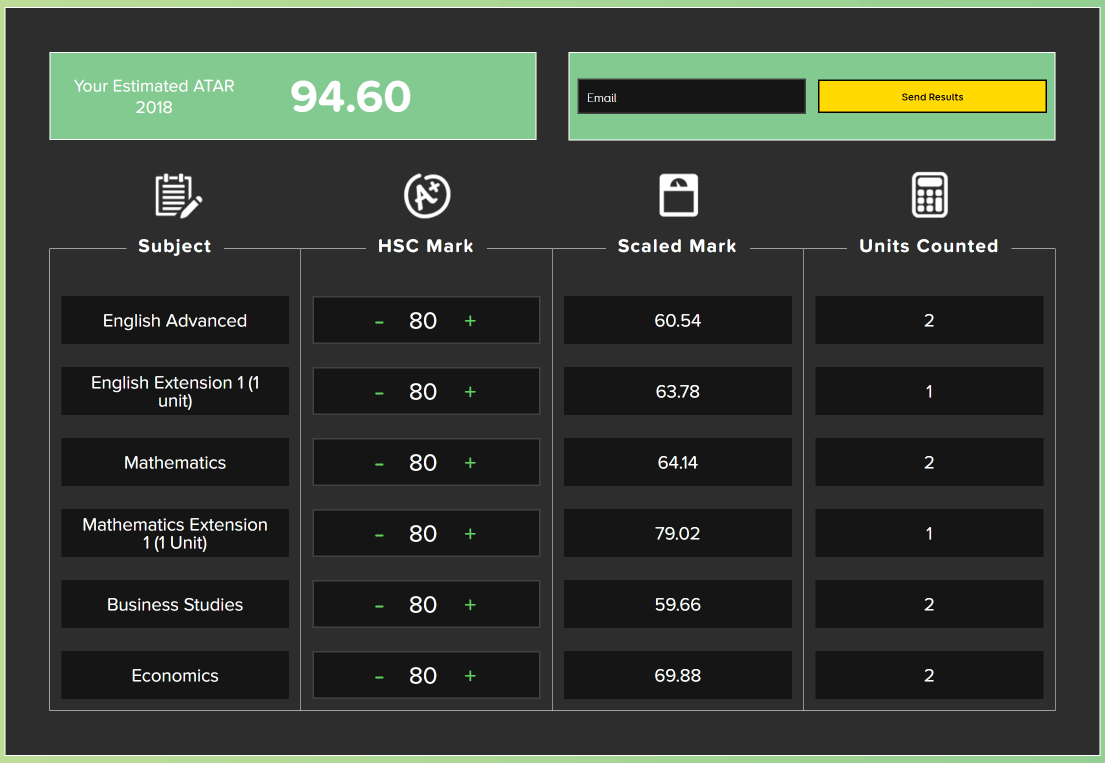Click the English Advanced mark value 80
This screenshot has width=1105, height=763.
pos(423,321)
